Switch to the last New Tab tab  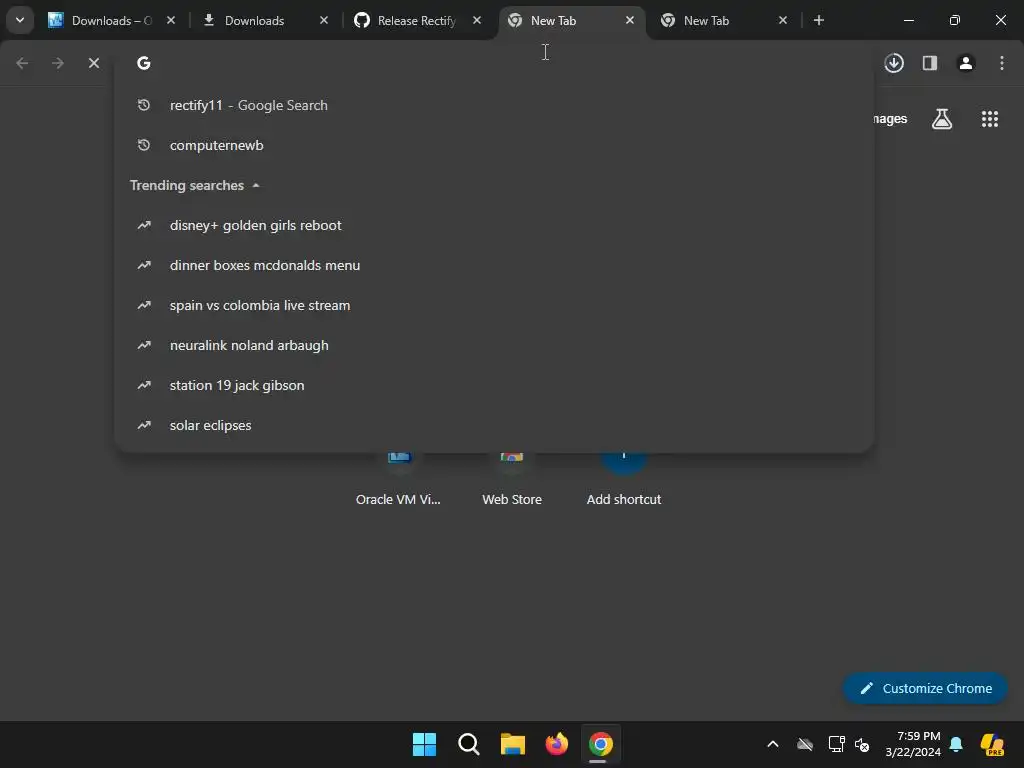coord(724,20)
